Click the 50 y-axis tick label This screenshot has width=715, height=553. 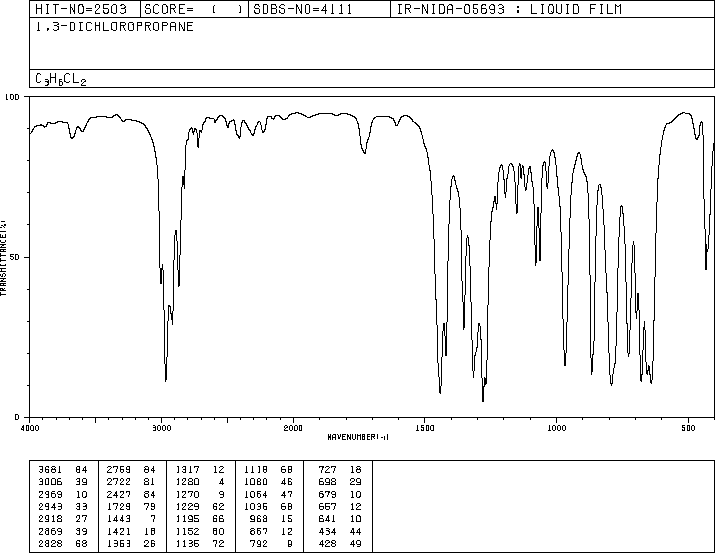coord(15,257)
